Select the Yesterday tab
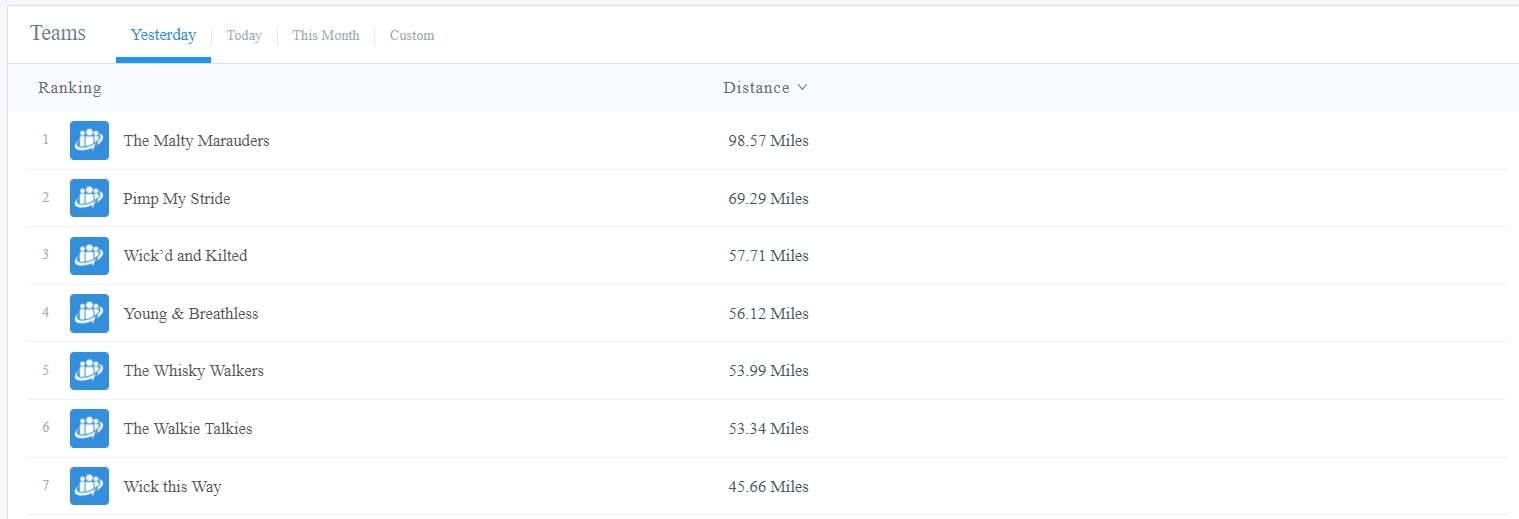The image size is (1519, 519). point(163,36)
